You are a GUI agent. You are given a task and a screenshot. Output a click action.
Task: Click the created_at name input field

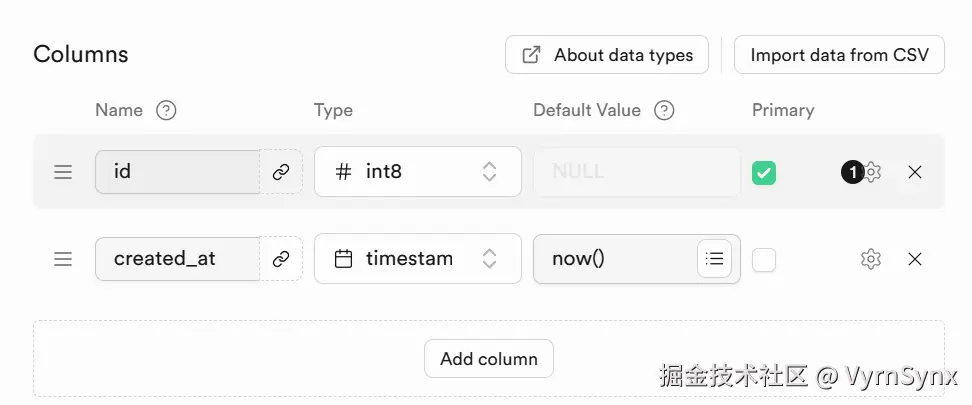(177, 259)
